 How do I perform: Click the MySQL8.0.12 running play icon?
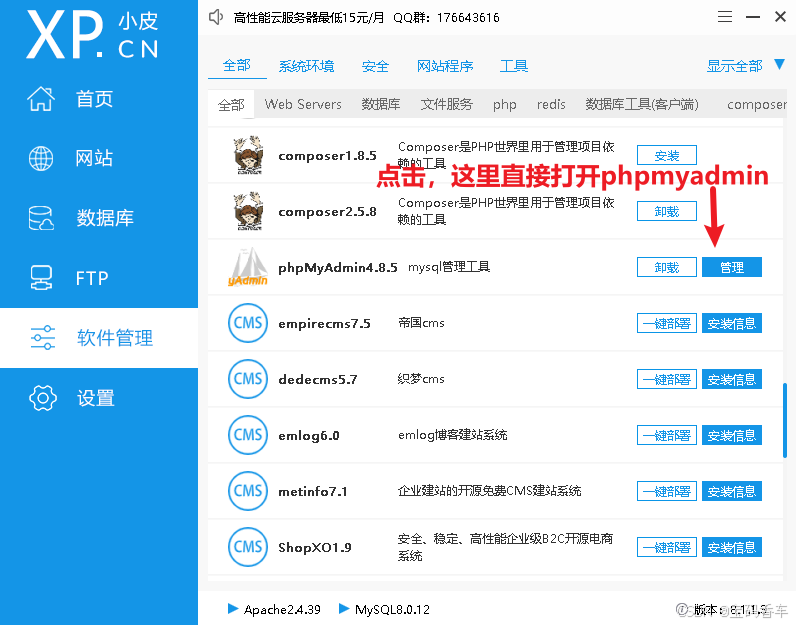click(344, 608)
